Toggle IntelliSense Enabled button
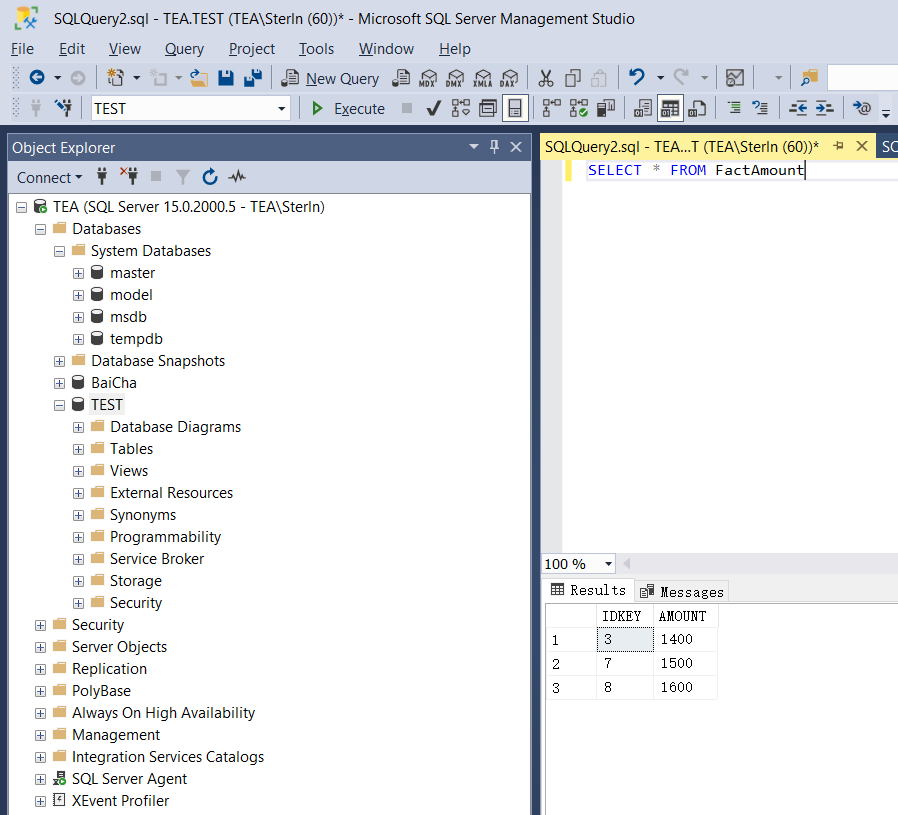 (515, 108)
